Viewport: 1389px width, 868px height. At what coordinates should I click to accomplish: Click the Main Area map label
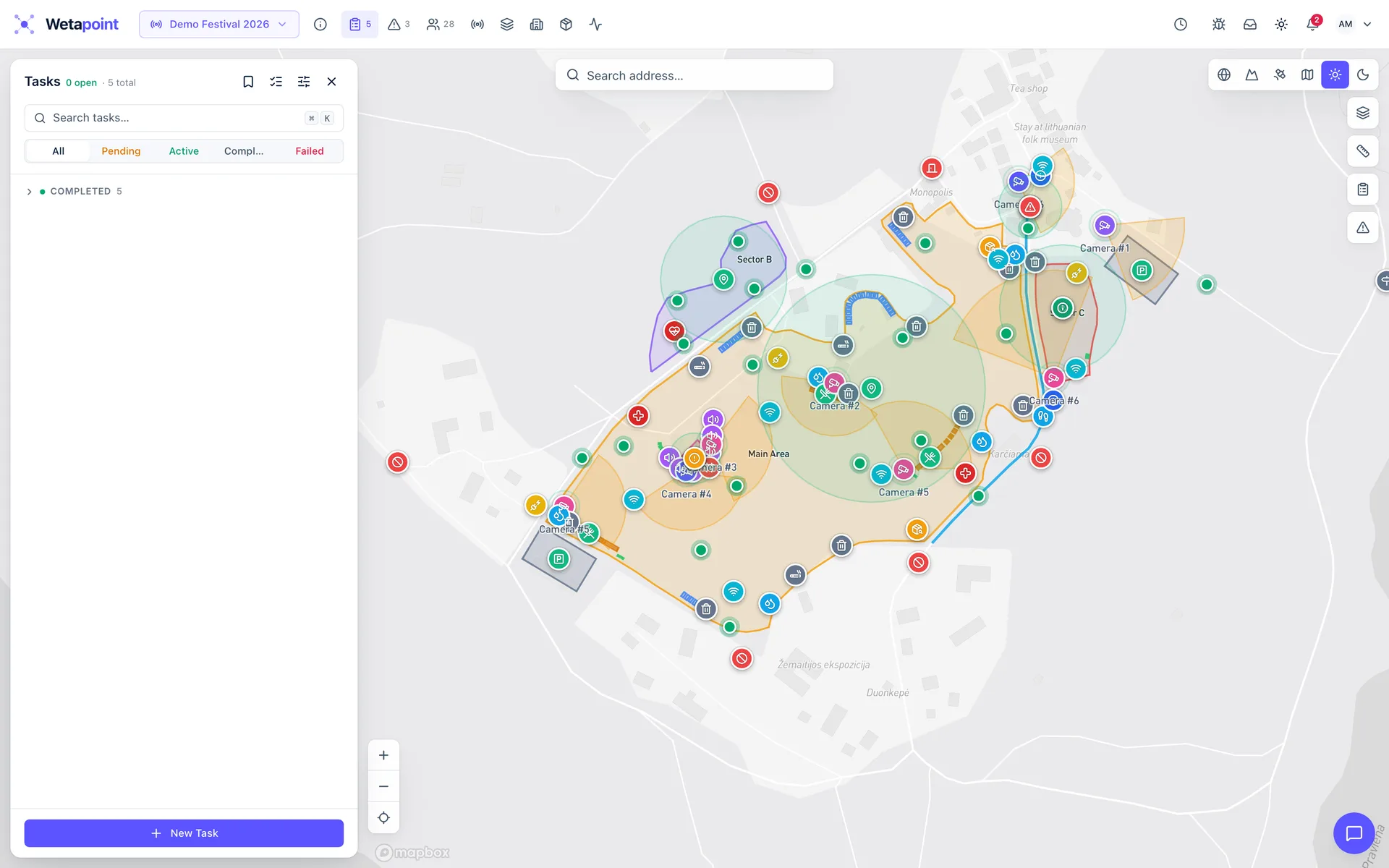click(x=768, y=454)
